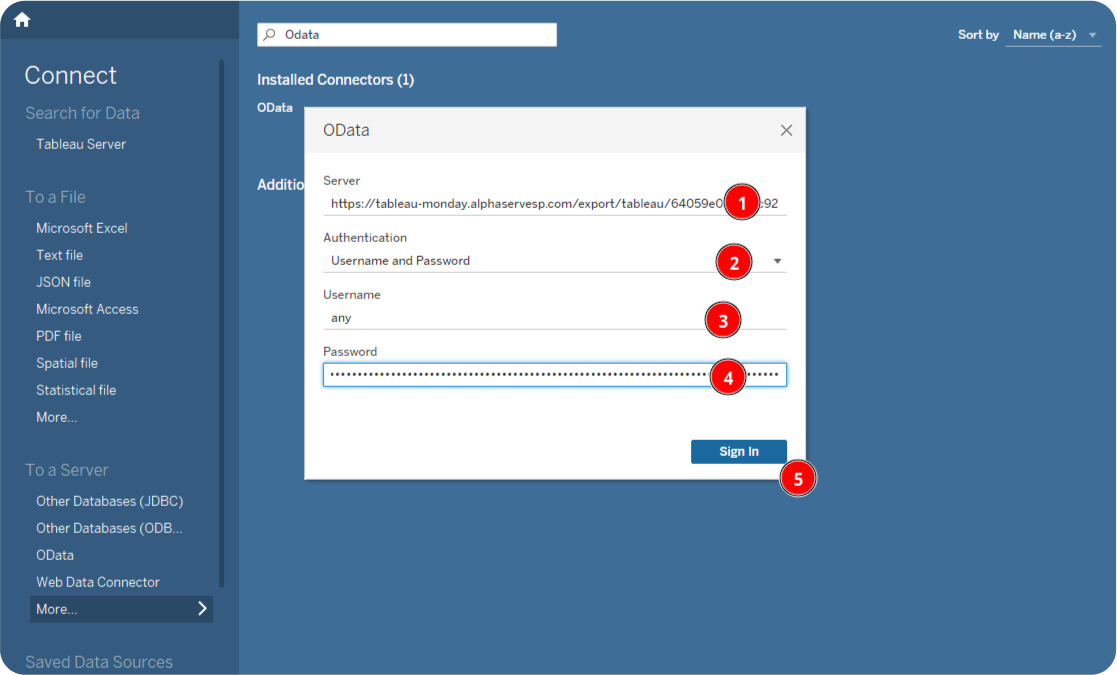Open the Authentication dropdown in the dialog
1117x675 pixels.
tap(777, 261)
